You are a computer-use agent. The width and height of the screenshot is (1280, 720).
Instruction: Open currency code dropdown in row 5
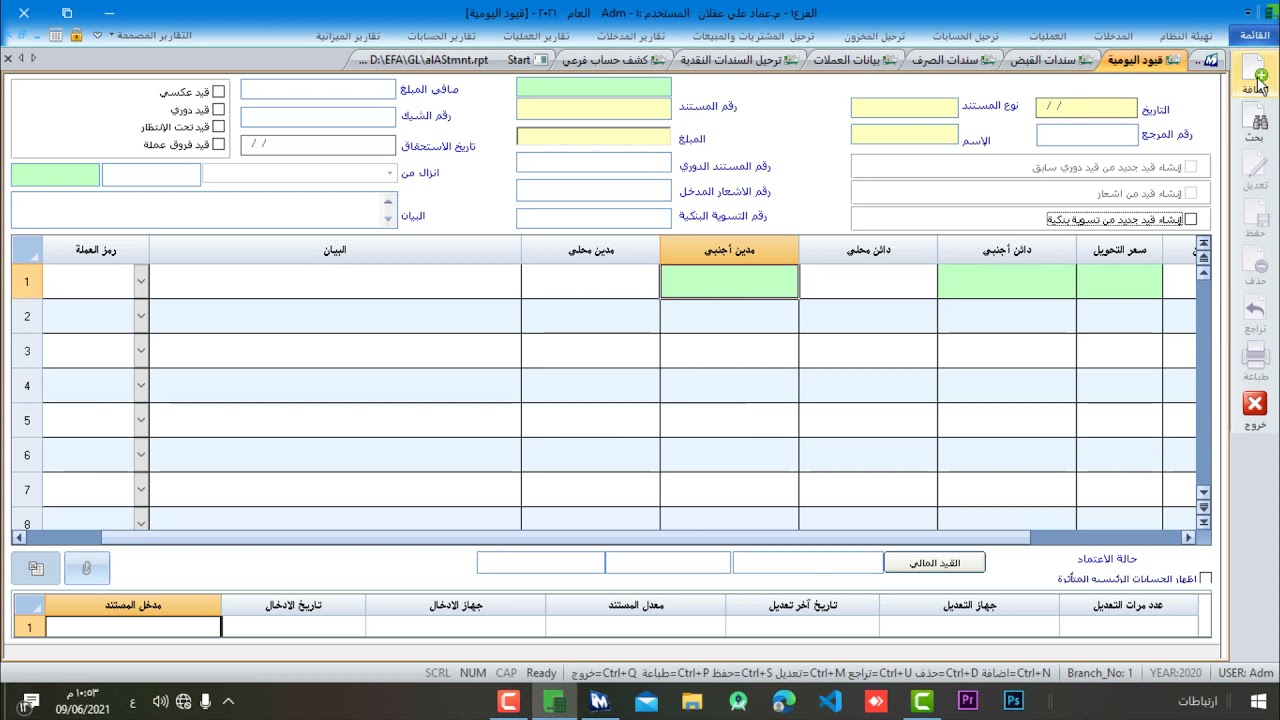tap(140, 420)
